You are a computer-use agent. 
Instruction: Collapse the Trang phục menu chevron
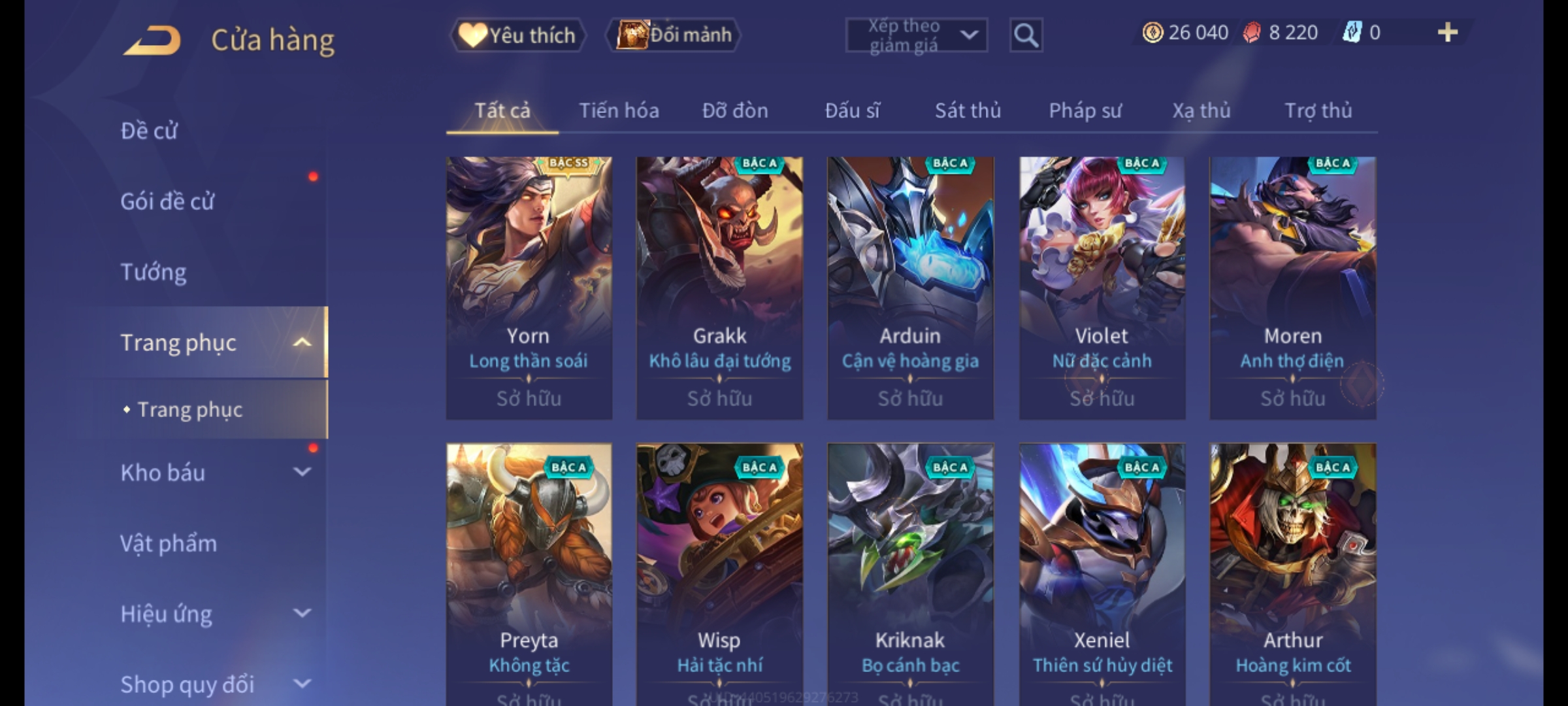click(x=302, y=343)
